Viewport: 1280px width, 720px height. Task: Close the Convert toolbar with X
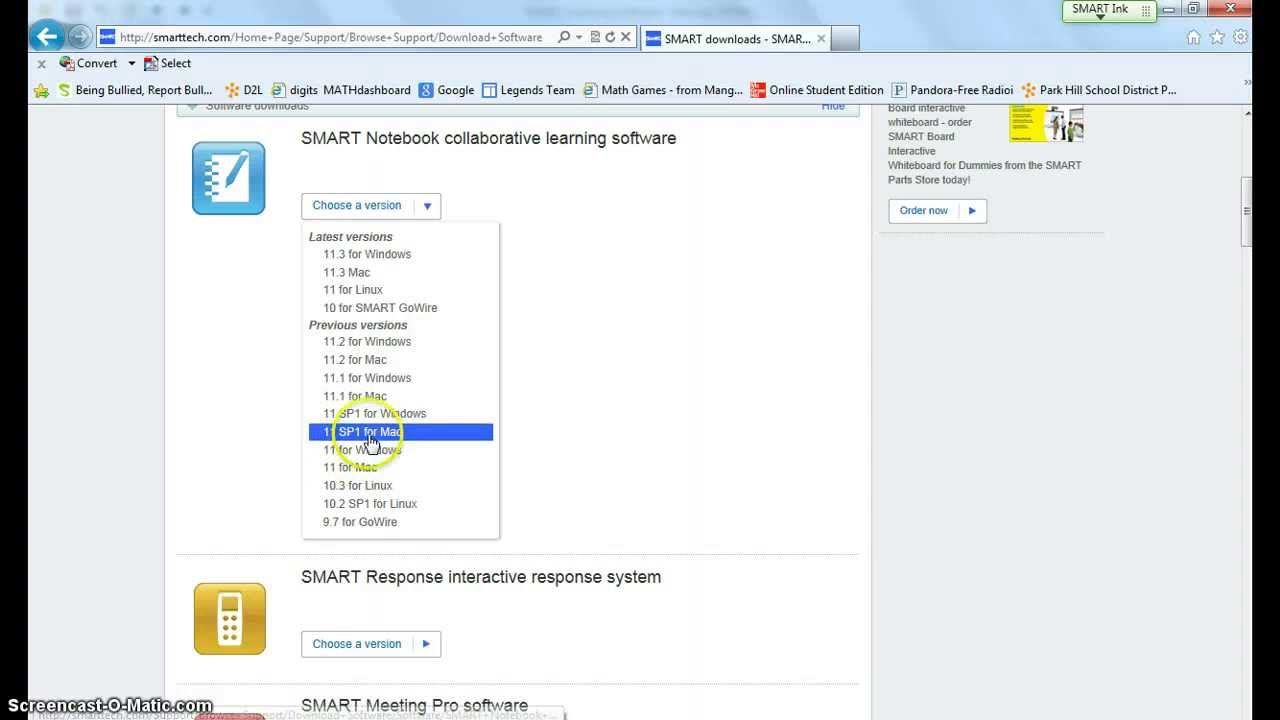click(x=41, y=64)
